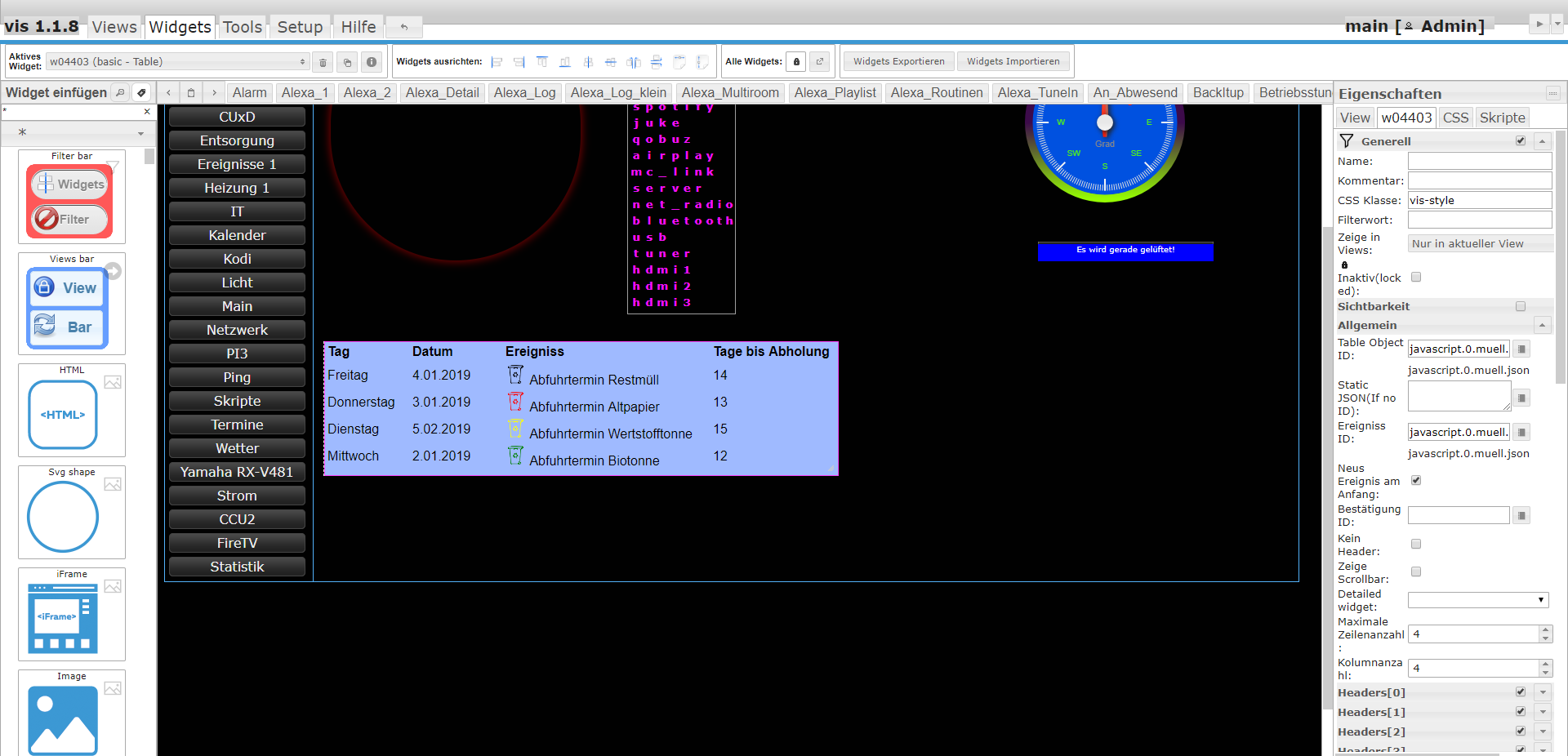Uncheck Neus Ereignis am Anfang
1568x756 pixels.
(1416, 481)
